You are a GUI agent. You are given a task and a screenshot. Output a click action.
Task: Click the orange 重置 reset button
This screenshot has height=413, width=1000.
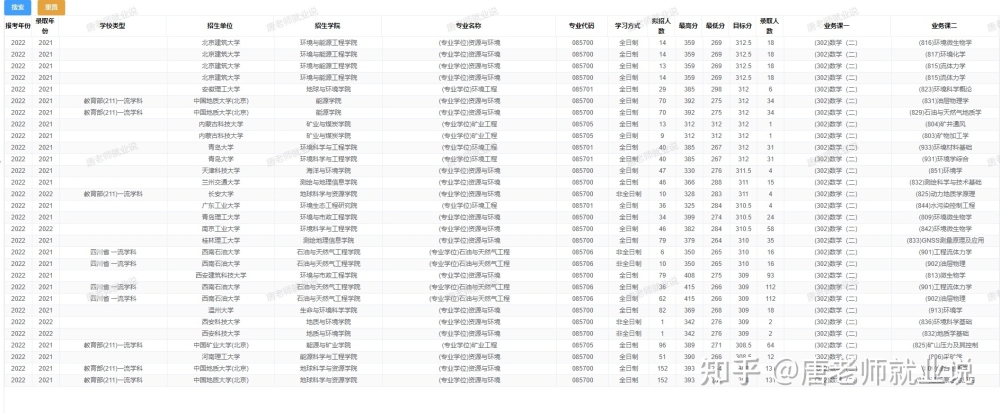(x=51, y=8)
